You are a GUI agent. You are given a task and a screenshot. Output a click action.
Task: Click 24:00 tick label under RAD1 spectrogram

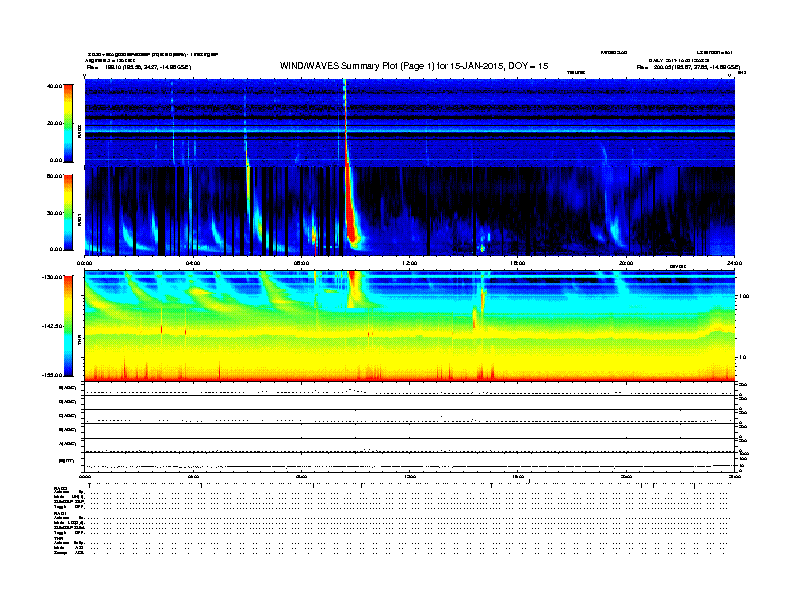pos(734,263)
